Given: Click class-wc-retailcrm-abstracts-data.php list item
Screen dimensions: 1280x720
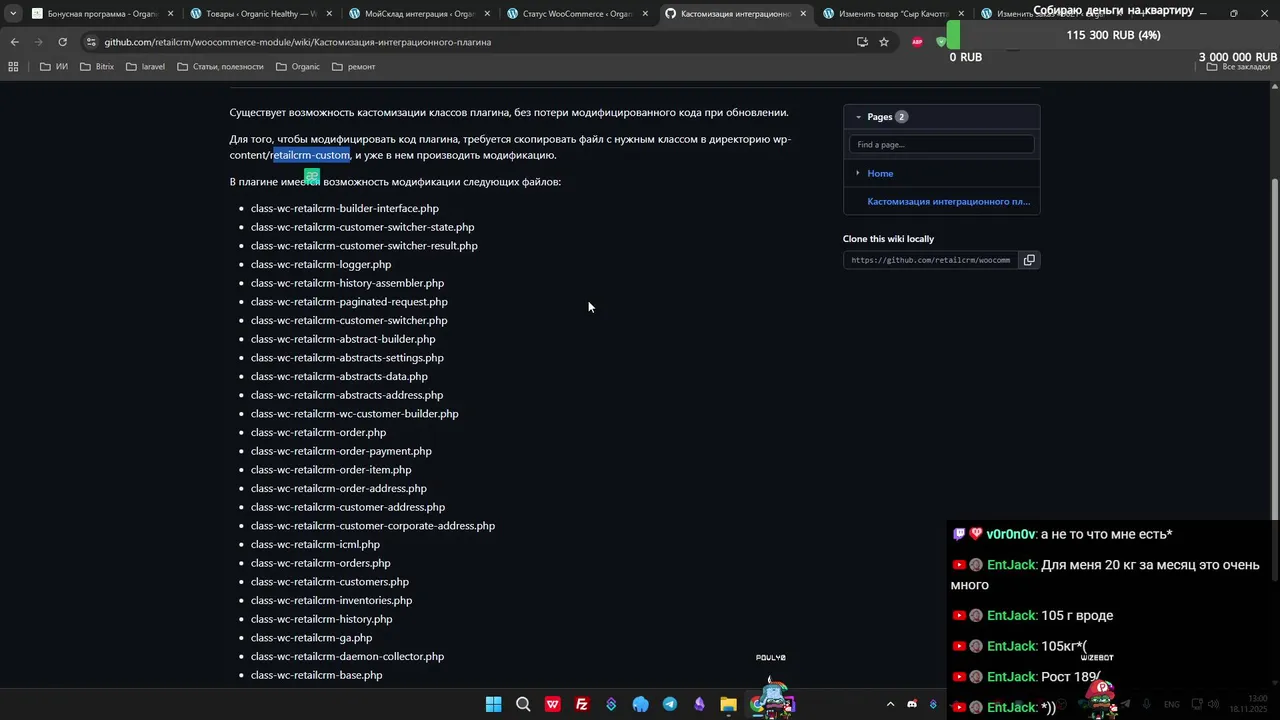Looking at the screenshot, I should click(339, 377).
